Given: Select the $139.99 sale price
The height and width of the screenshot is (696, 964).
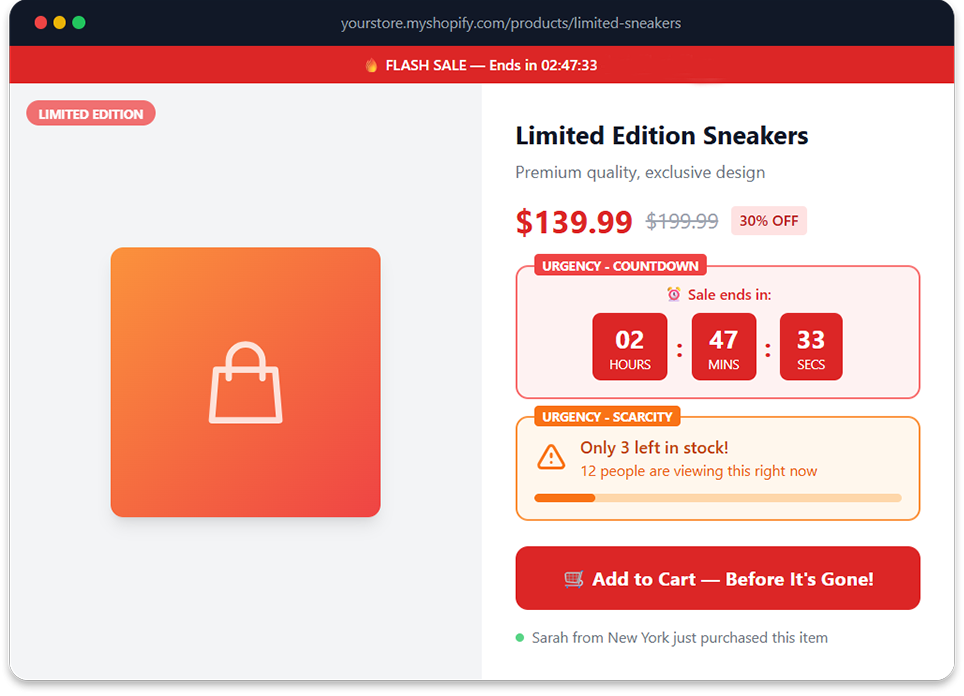Looking at the screenshot, I should point(574,221).
